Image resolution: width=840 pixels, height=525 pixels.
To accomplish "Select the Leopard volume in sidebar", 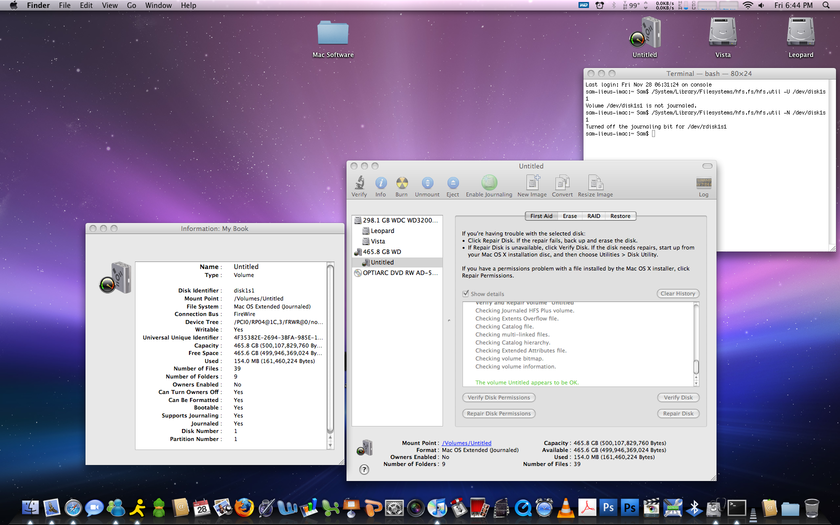I will [382, 231].
